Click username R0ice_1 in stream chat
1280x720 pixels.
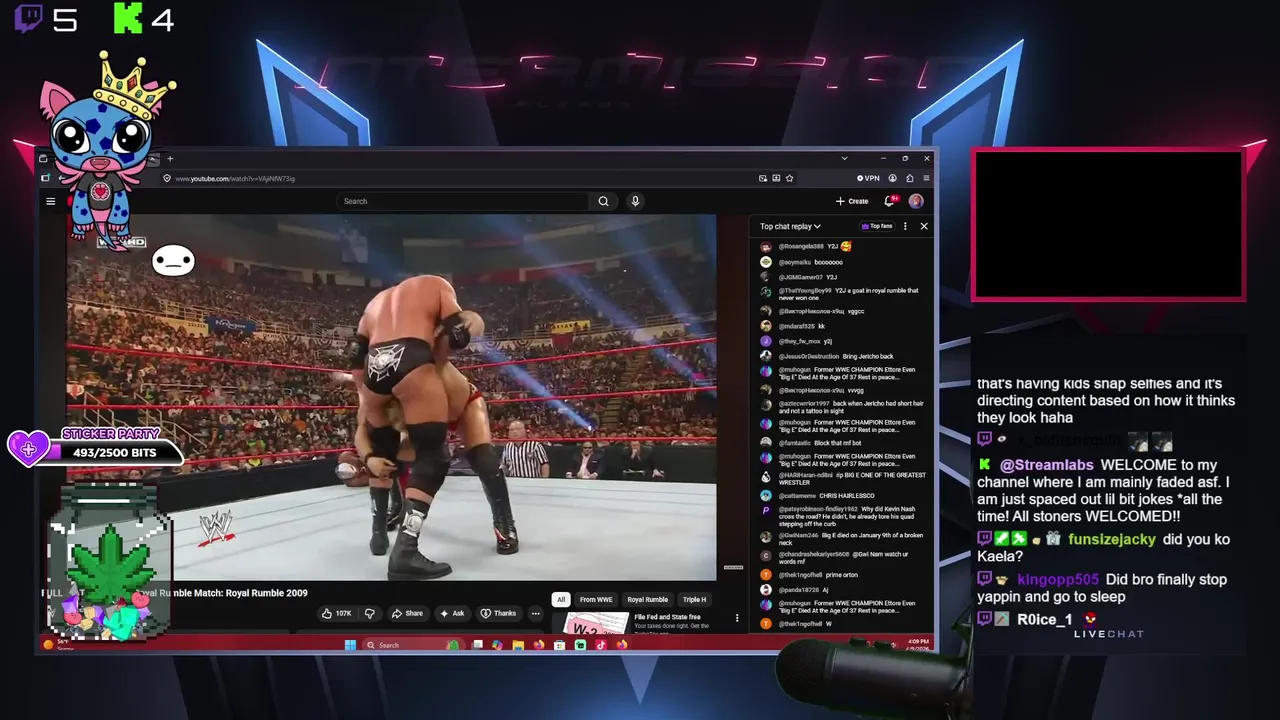pos(1045,619)
